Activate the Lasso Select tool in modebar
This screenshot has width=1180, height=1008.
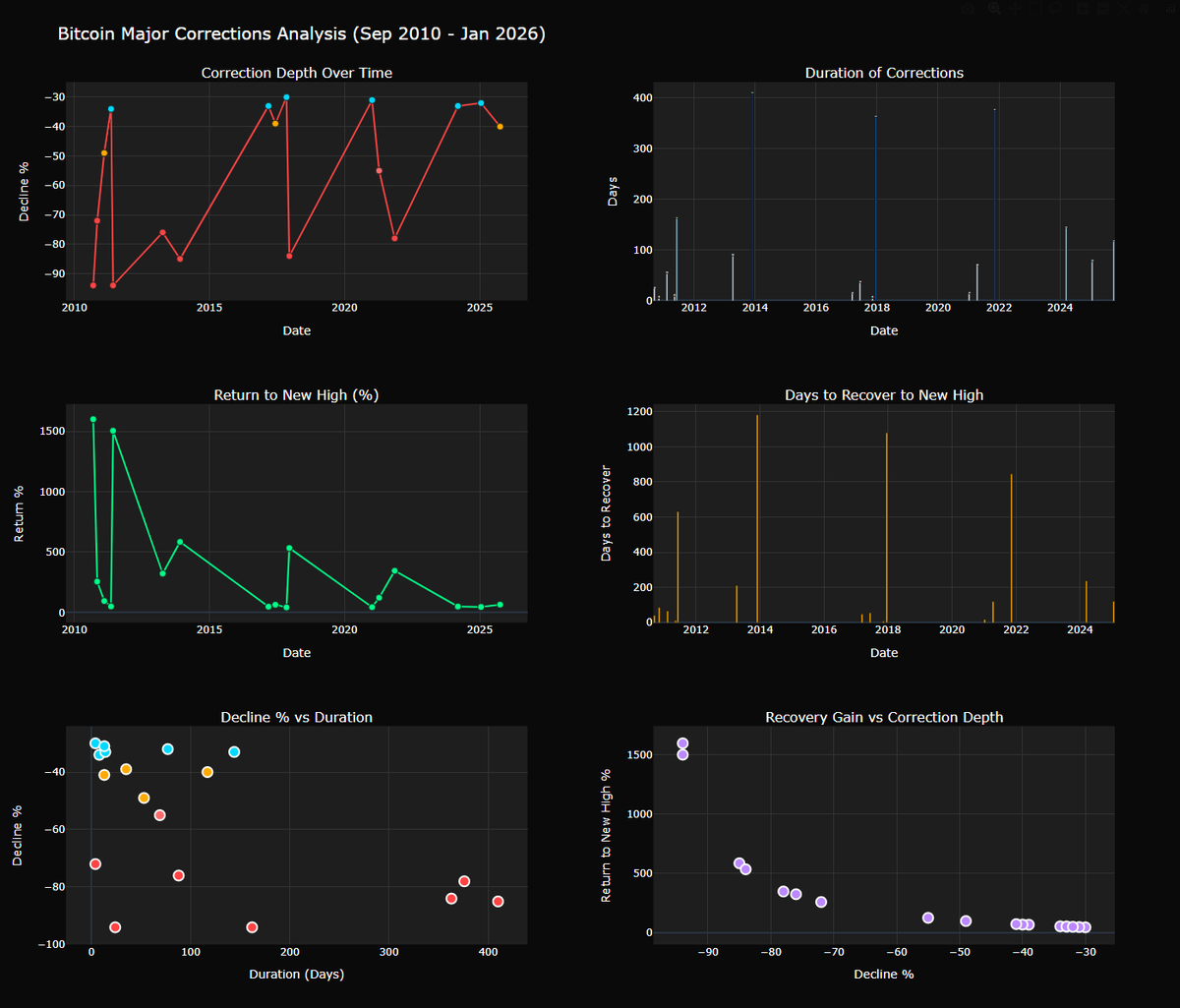pos(1056,9)
